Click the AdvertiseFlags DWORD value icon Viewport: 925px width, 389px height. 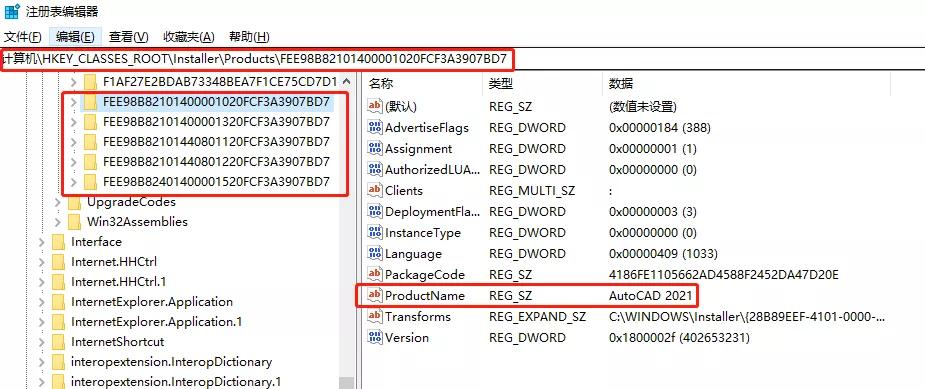[x=375, y=128]
